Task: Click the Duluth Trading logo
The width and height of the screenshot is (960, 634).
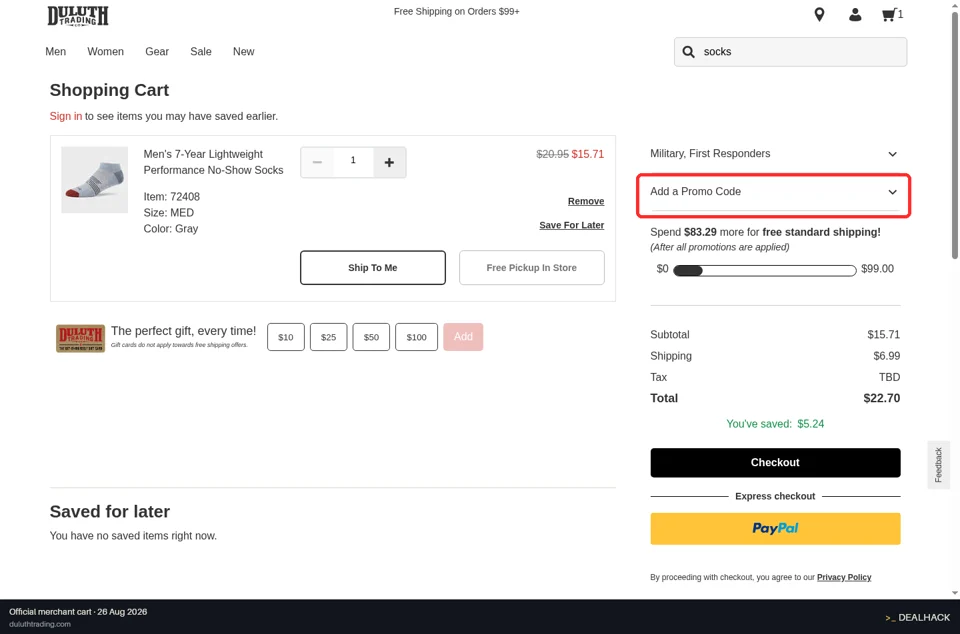Action: tap(78, 16)
